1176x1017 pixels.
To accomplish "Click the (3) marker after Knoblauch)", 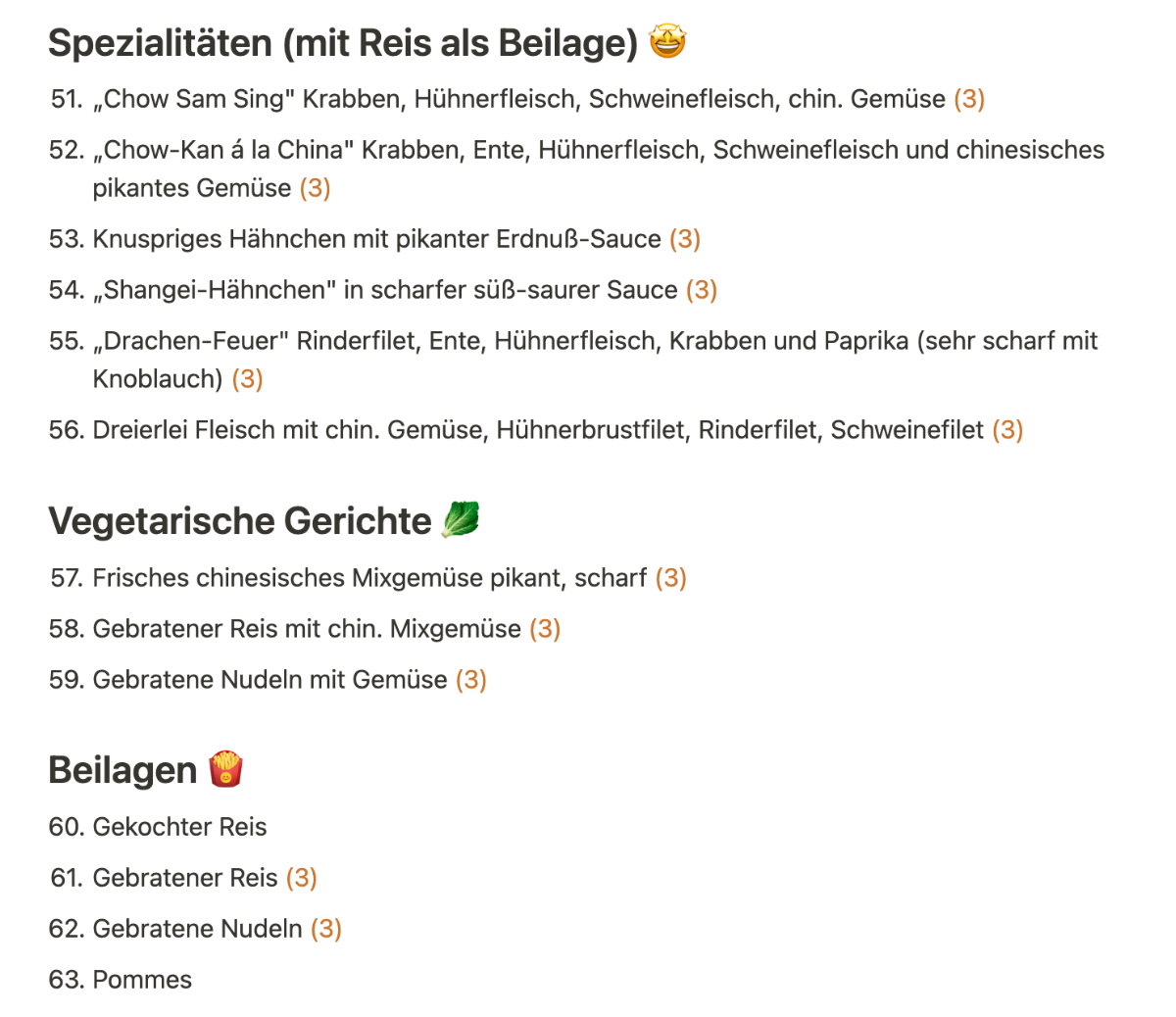I will 247,379.
